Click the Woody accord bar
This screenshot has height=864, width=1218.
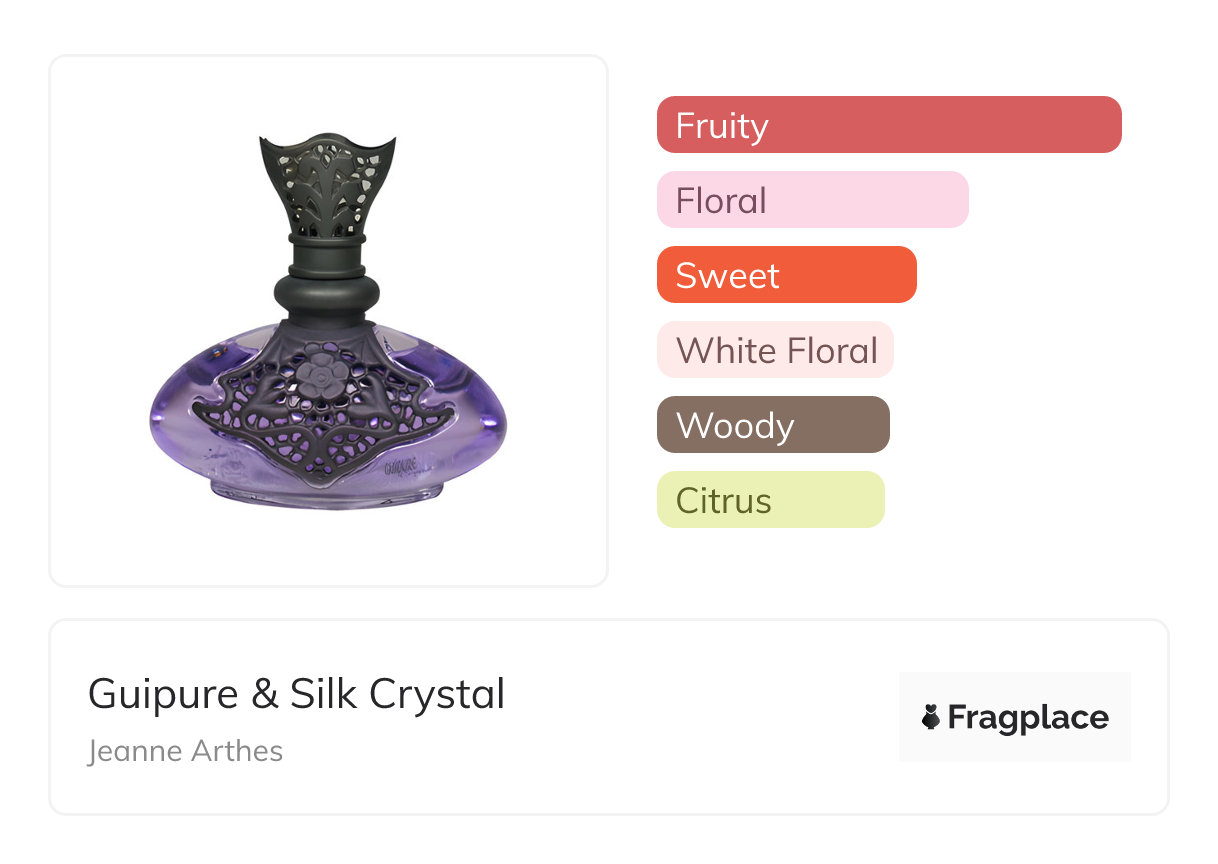click(772, 425)
